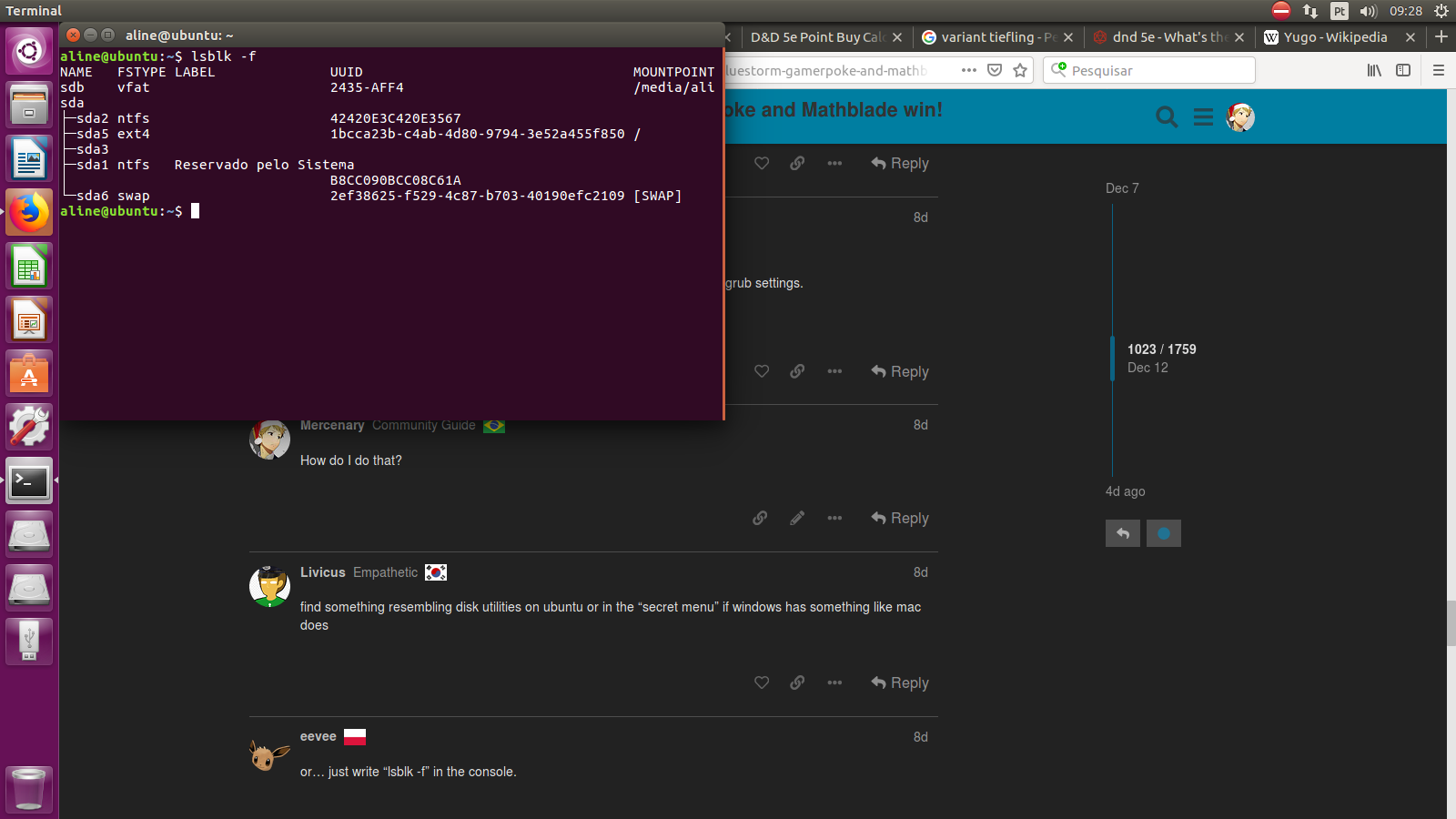Open Trash in launcher
1456x819 pixels.
click(x=29, y=788)
